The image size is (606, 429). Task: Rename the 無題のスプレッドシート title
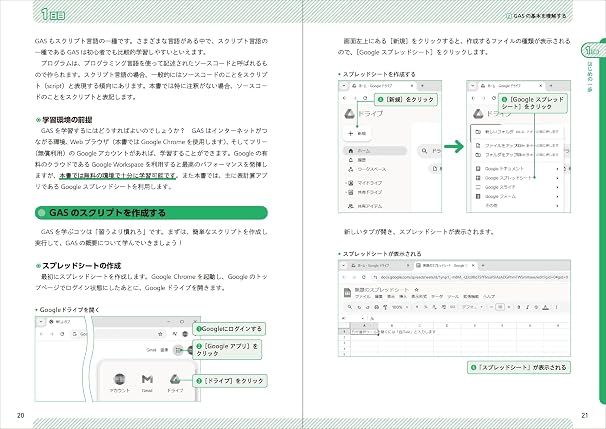[x=382, y=289]
